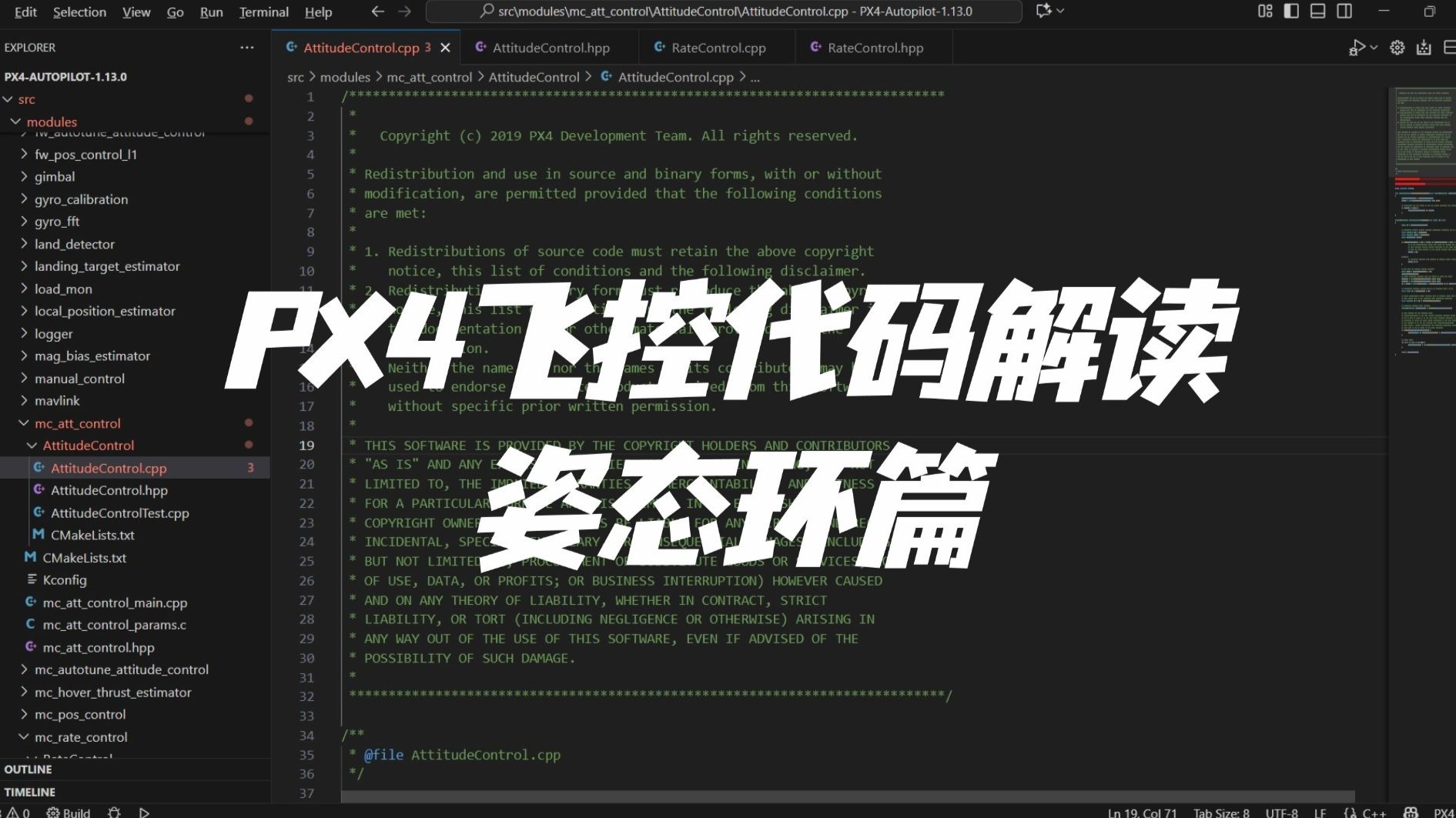Screen dimensions: 1456x818
Task: Open the Help menu
Action: coord(318,12)
